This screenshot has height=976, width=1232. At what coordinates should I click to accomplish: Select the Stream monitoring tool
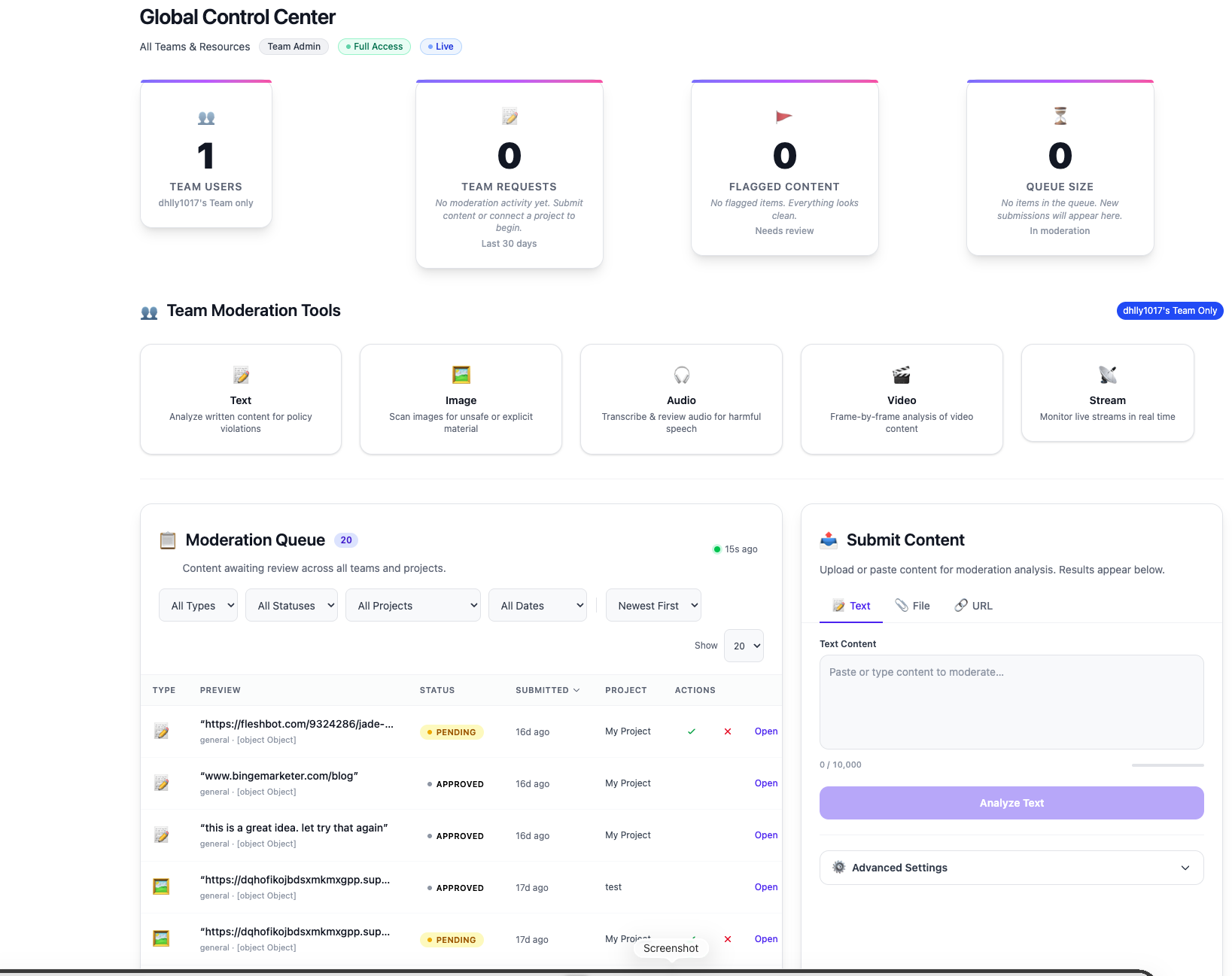pos(1106,393)
